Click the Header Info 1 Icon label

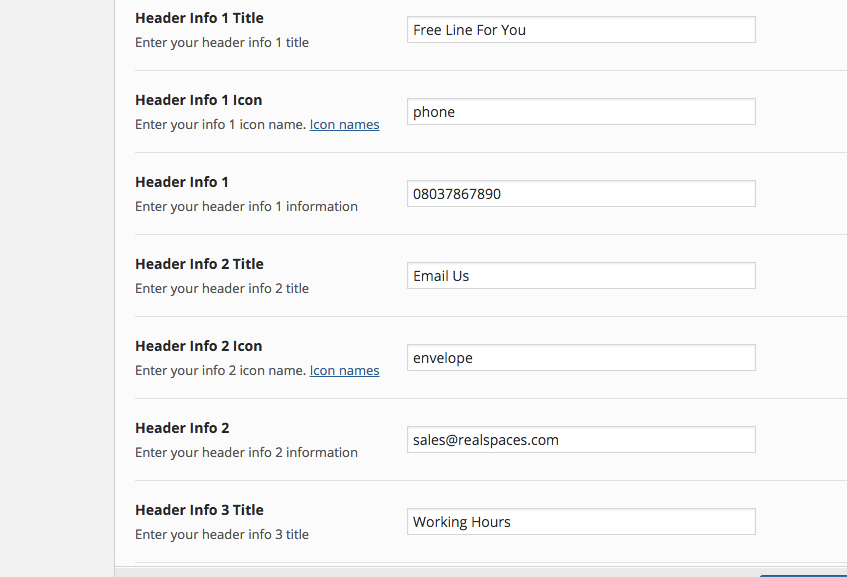point(199,100)
